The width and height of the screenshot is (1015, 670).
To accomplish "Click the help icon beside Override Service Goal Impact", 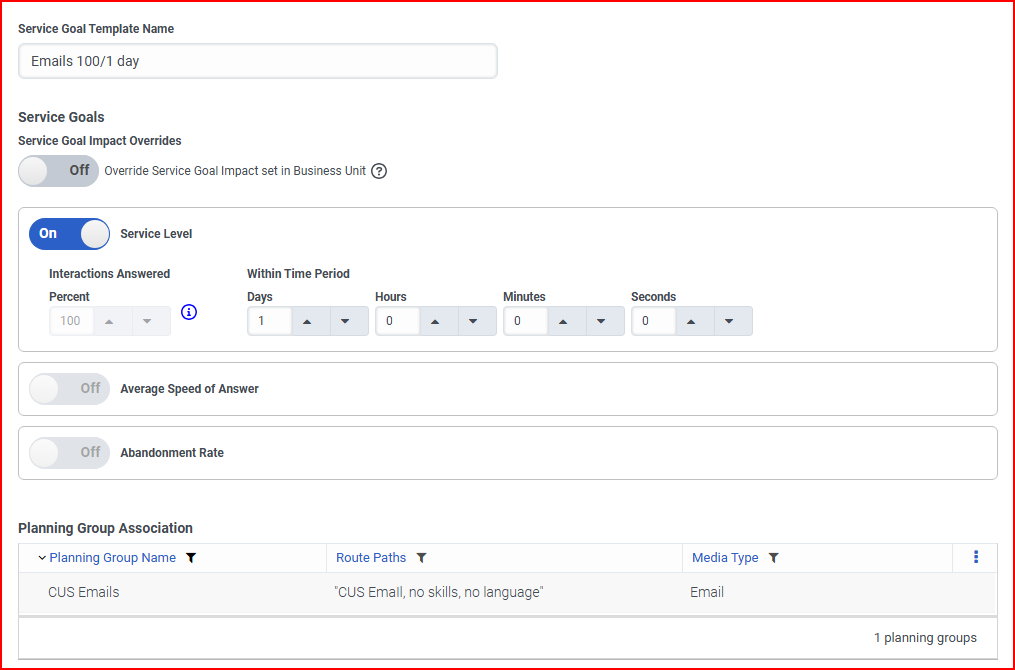I will (x=379, y=171).
